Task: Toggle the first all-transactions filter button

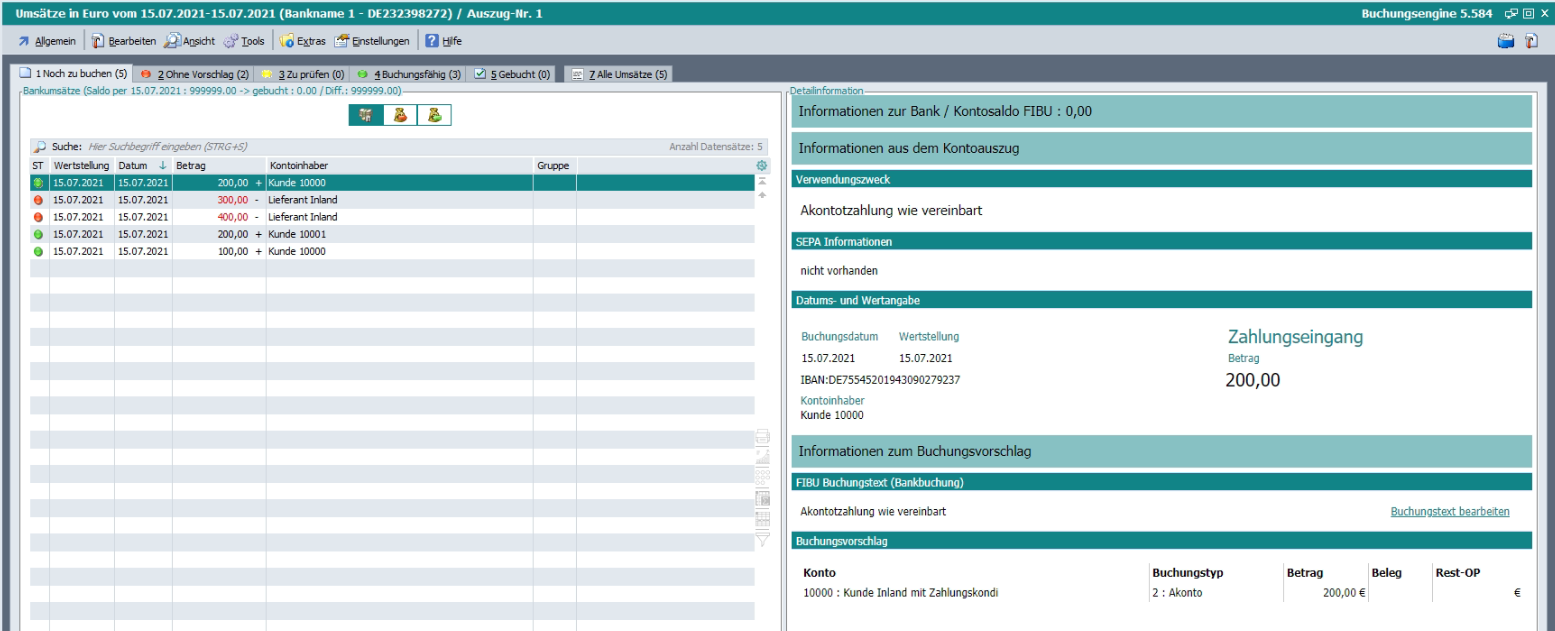Action: pyautogui.click(x=366, y=115)
